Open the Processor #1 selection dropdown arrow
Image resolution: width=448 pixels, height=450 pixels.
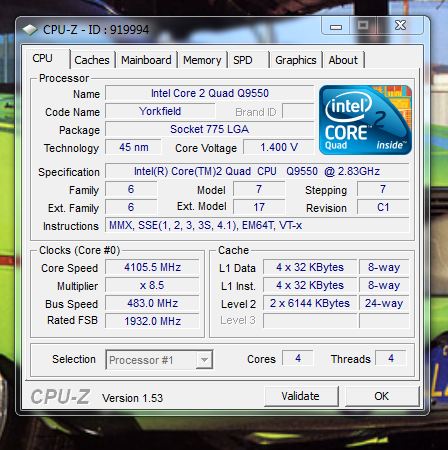point(204,360)
